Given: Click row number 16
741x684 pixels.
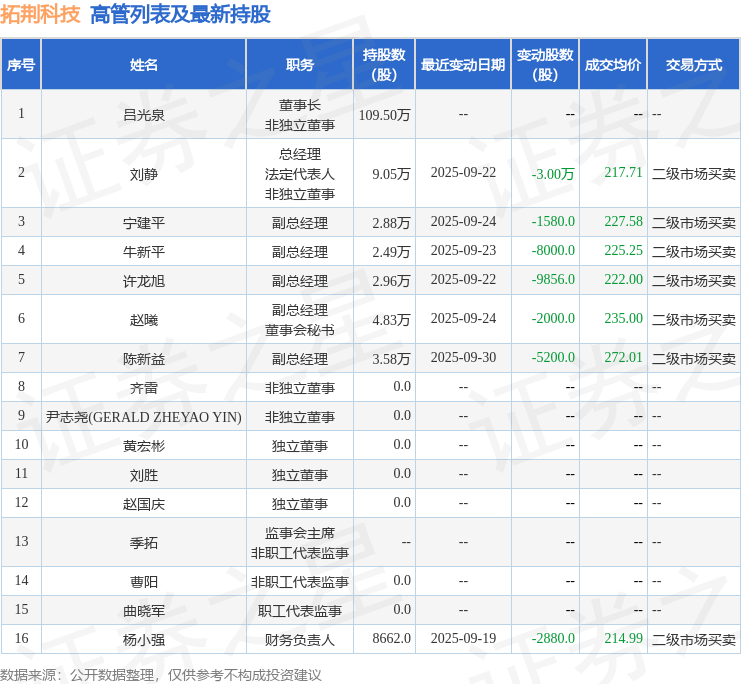Looking at the screenshot, I should pyautogui.click(x=22, y=639).
